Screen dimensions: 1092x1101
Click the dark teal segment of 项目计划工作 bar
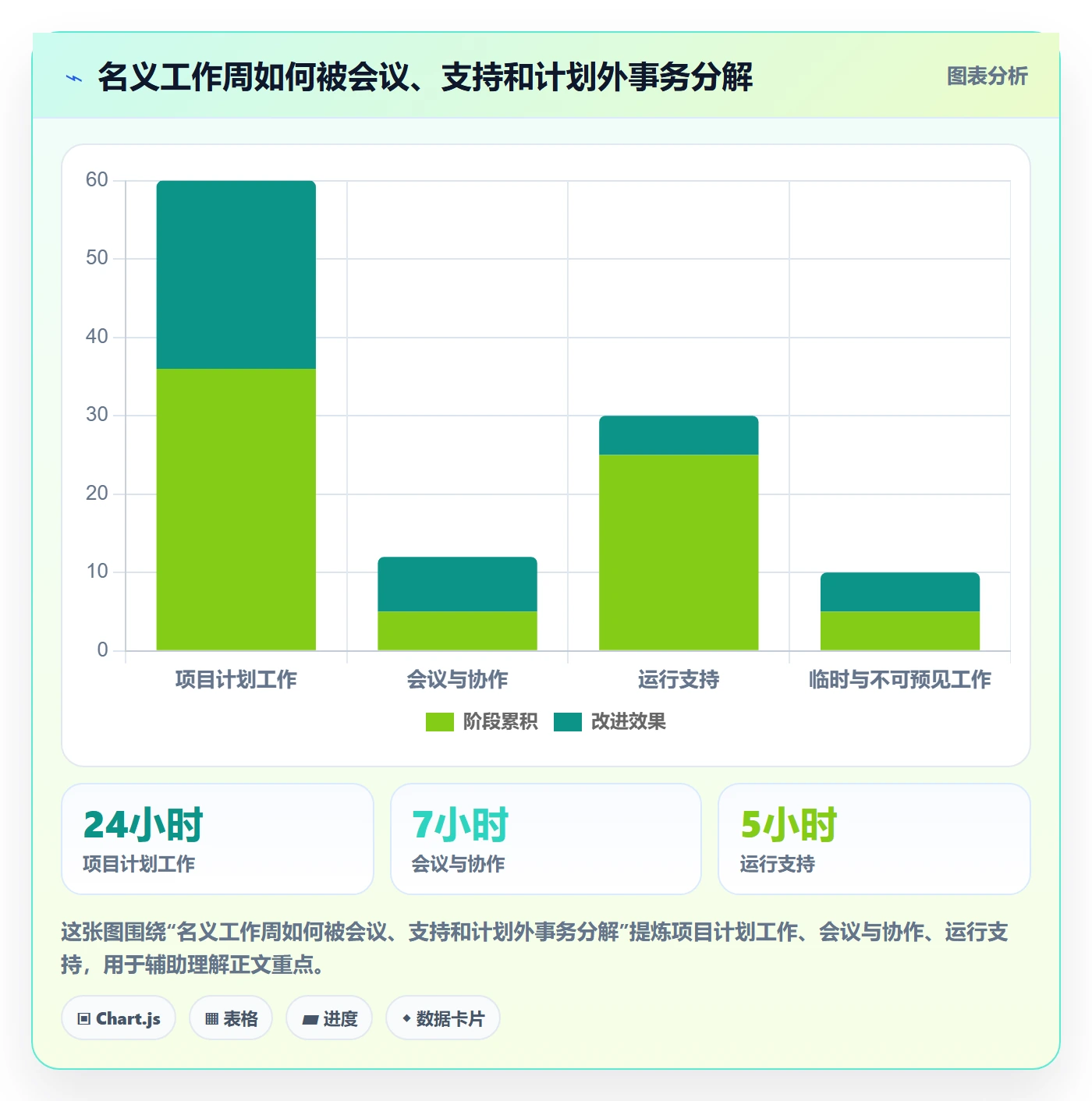[236, 274]
